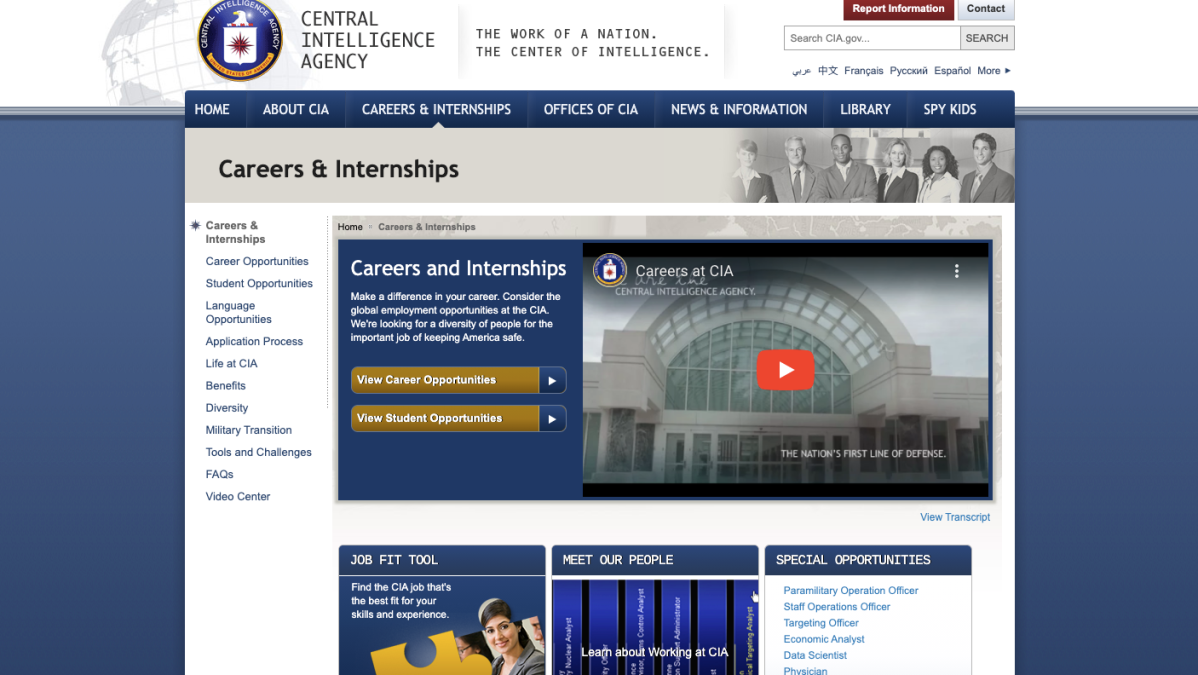Open the Offices of CIA menu
The image size is (1198, 675).
(590, 110)
